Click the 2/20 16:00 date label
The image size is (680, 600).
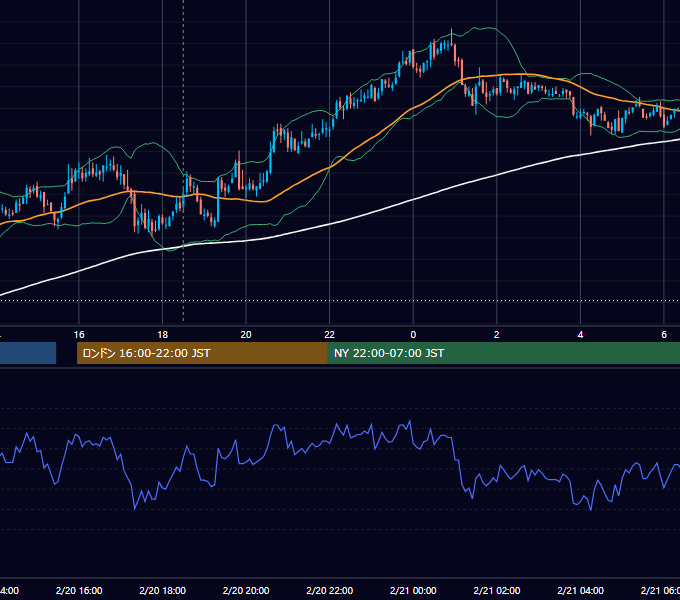(79, 590)
